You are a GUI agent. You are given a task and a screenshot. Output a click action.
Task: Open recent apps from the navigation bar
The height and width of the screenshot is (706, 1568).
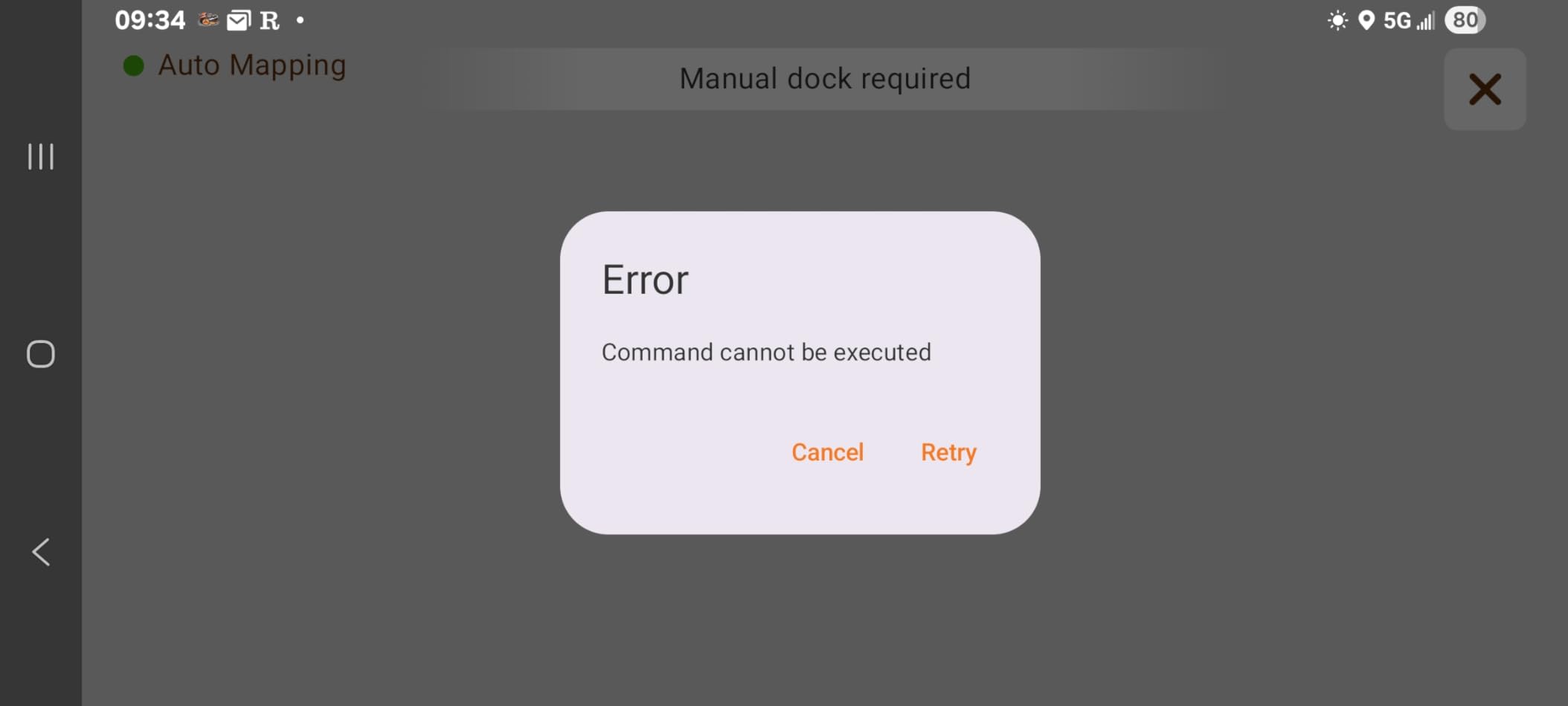coord(41,156)
